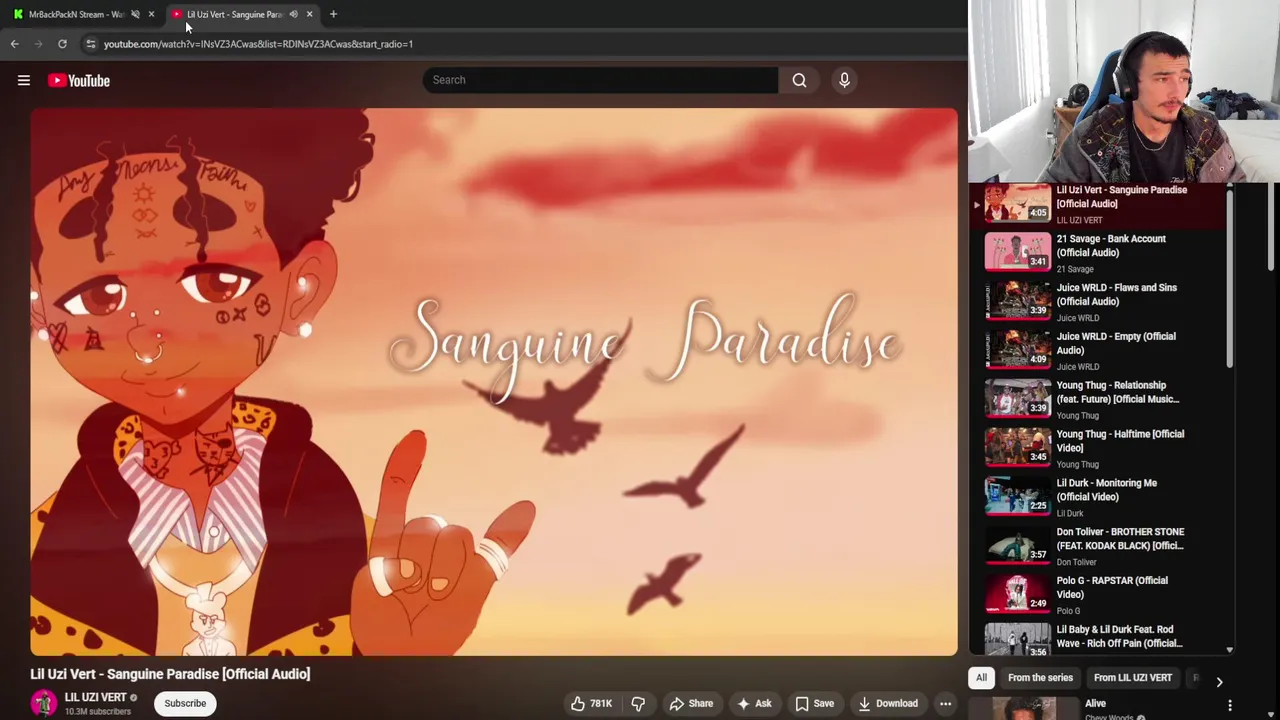Screen dimensions: 1280x720
Task: Share the Sanguine Paradise video
Action: tap(691, 703)
